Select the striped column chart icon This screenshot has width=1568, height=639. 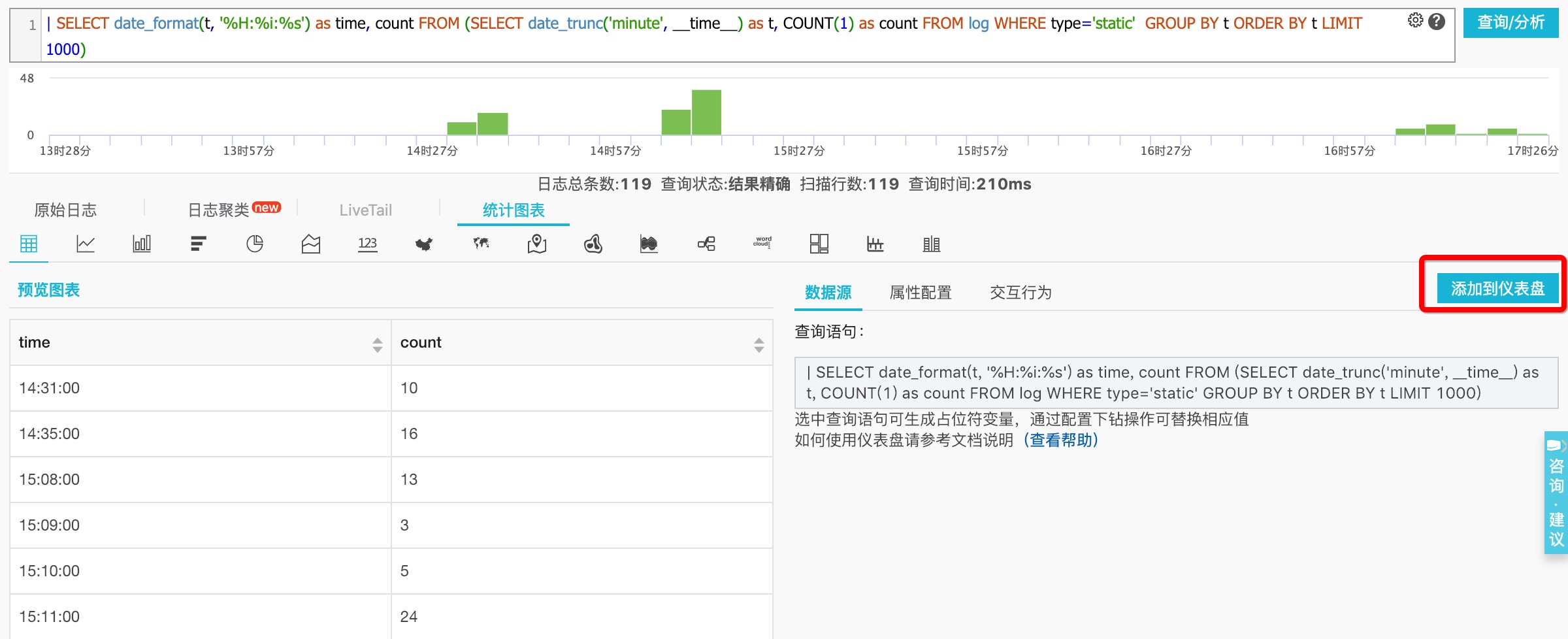coord(932,244)
